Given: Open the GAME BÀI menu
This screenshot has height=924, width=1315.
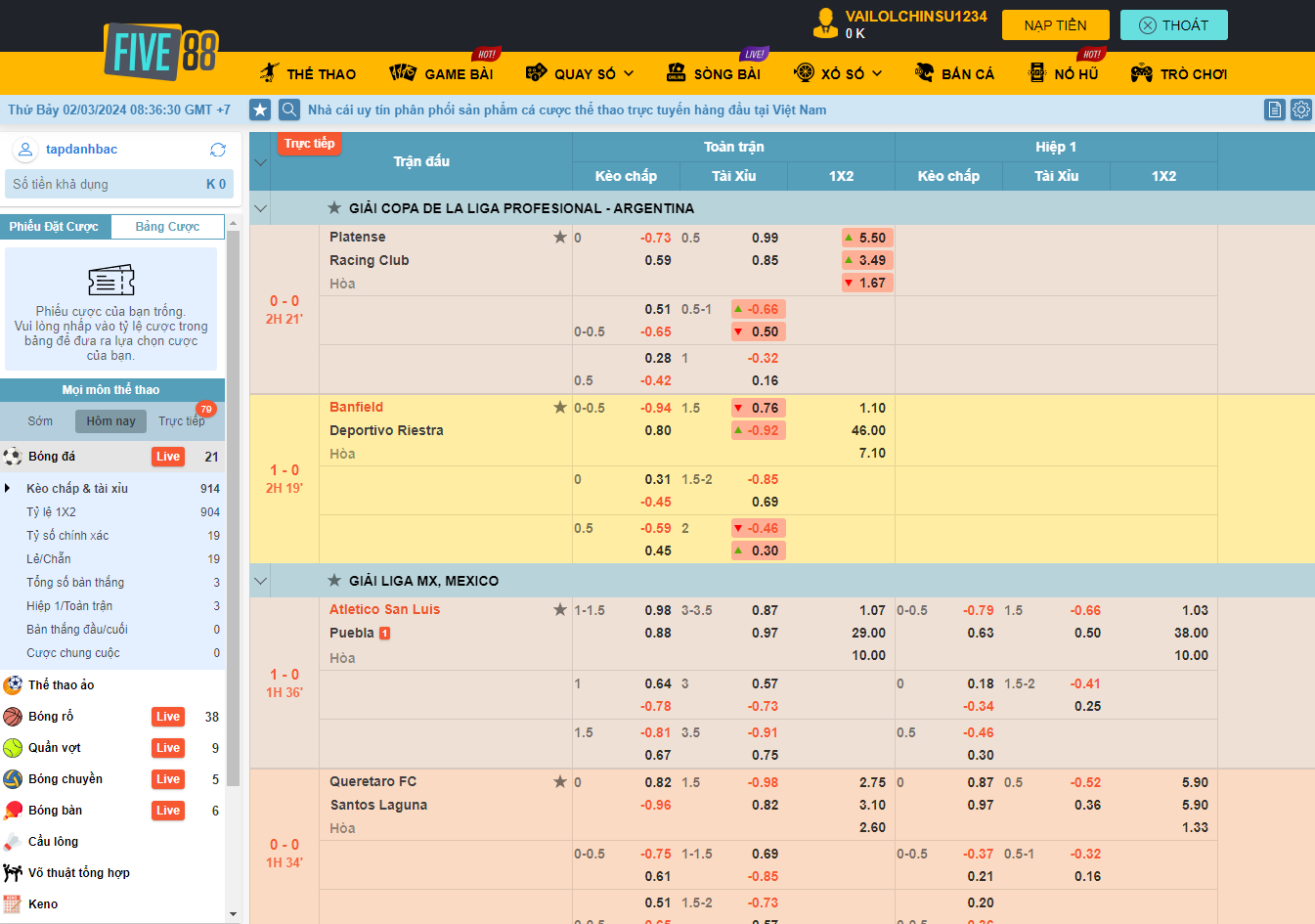Looking at the screenshot, I should (x=441, y=73).
